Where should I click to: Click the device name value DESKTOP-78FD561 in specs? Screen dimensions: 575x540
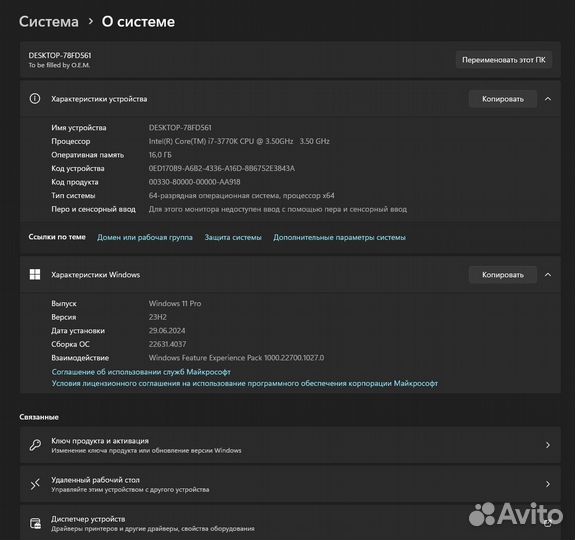(180, 128)
